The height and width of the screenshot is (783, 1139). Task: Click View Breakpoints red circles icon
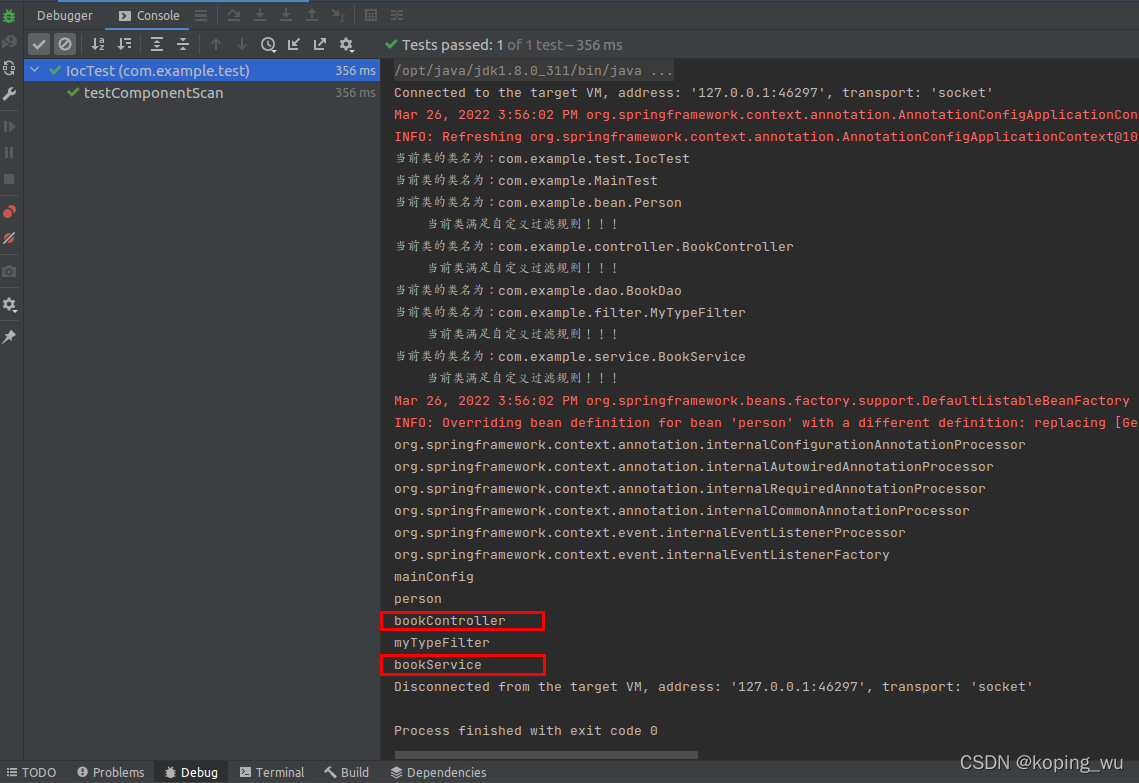[9, 211]
